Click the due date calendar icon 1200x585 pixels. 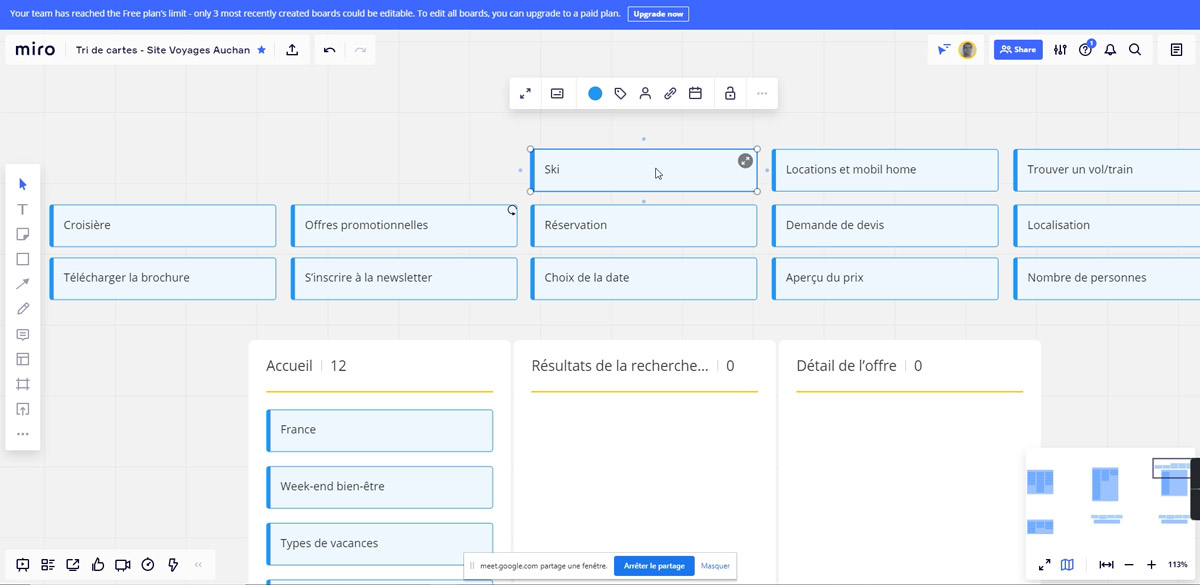695,93
